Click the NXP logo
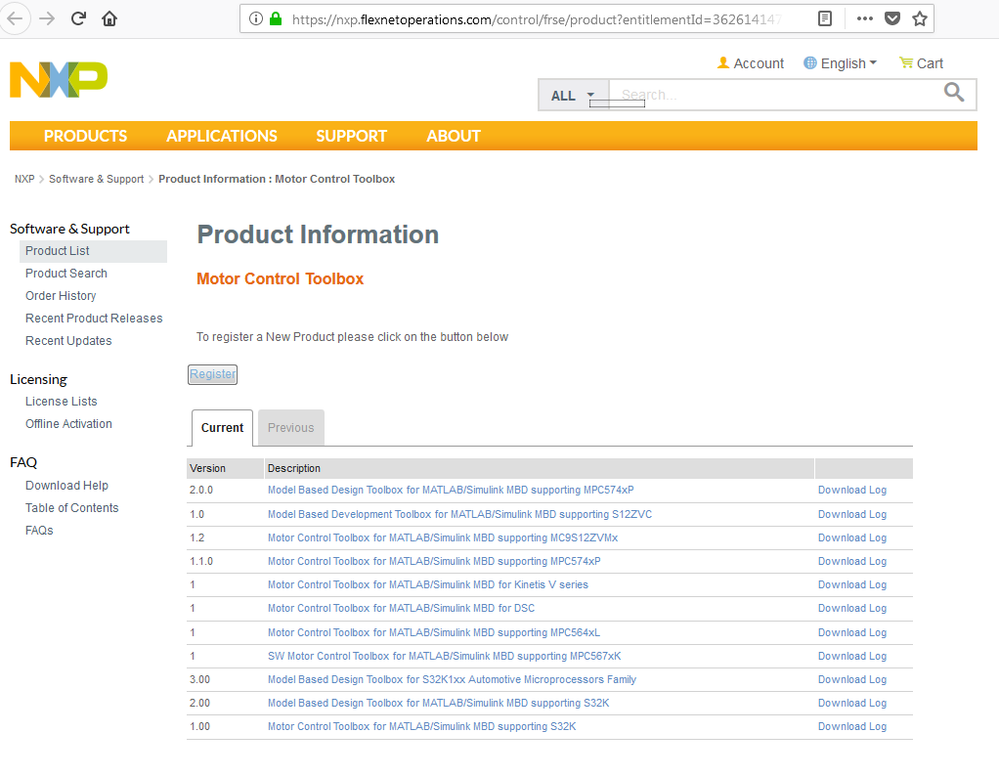This screenshot has width=999, height=770. [58, 80]
